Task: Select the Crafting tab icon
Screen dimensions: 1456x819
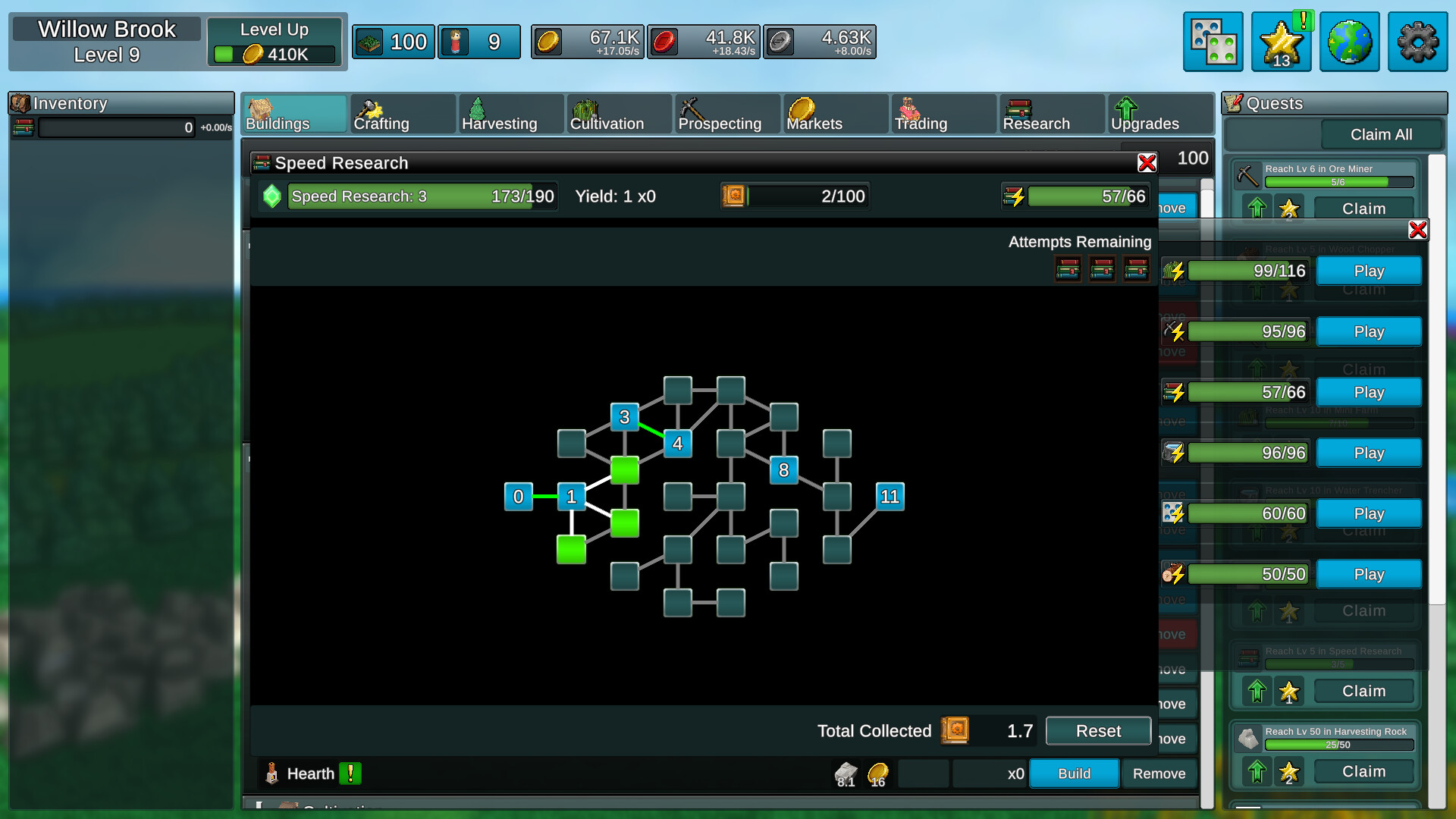Action: tap(370, 106)
